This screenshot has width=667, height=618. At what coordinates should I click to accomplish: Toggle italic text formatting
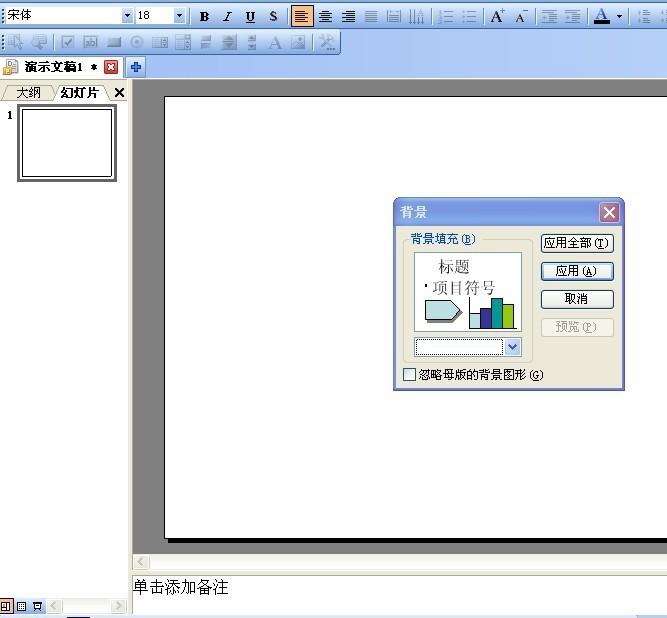227,16
